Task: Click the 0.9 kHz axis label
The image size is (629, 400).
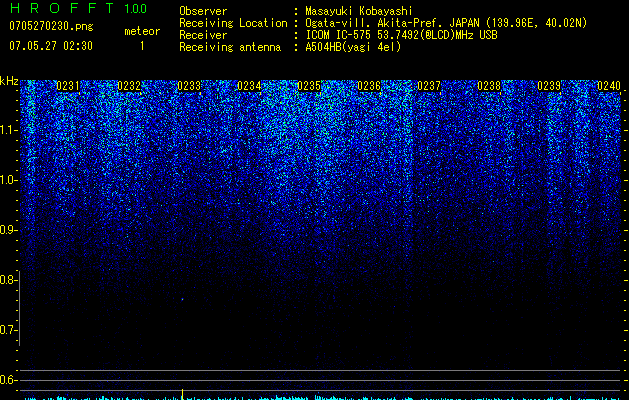Action: click(8, 230)
